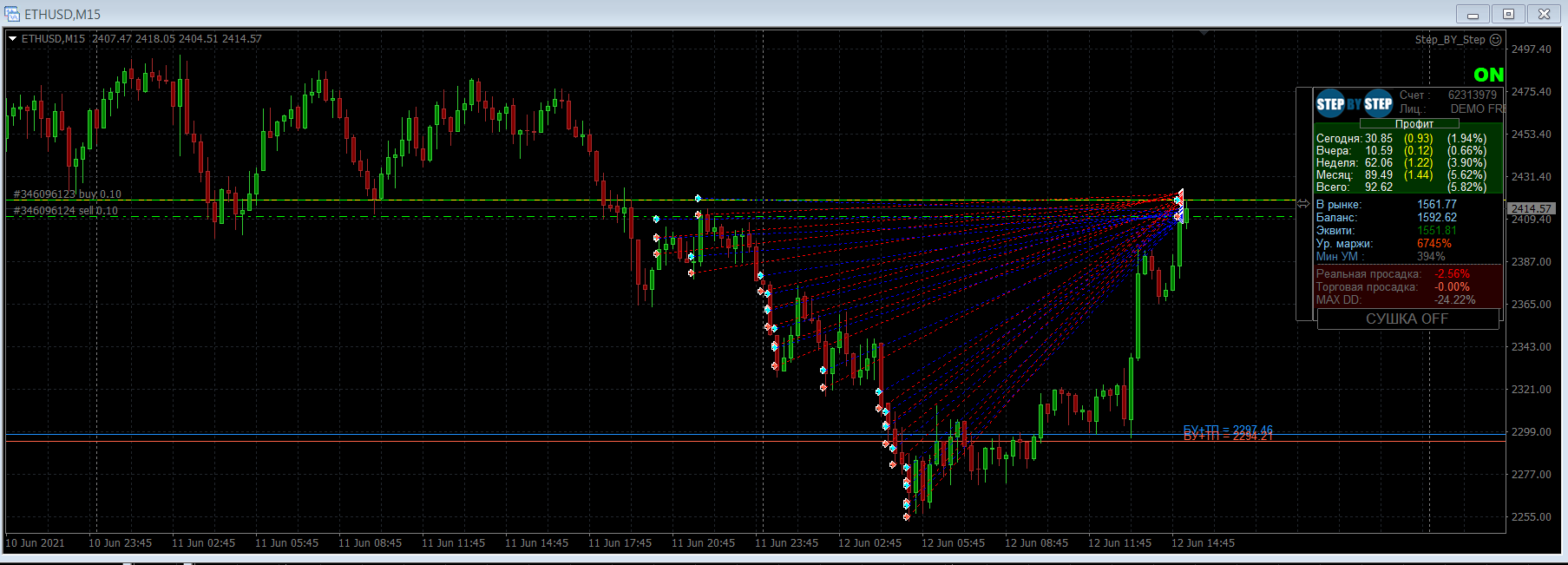The image size is (1568, 565).
Task: Click the 11 Jun 14:45 time axis label
Action: click(536, 543)
